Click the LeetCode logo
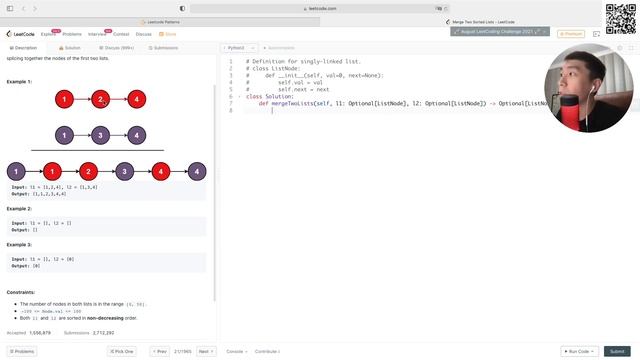This screenshot has width=640, height=360. pos(20,34)
